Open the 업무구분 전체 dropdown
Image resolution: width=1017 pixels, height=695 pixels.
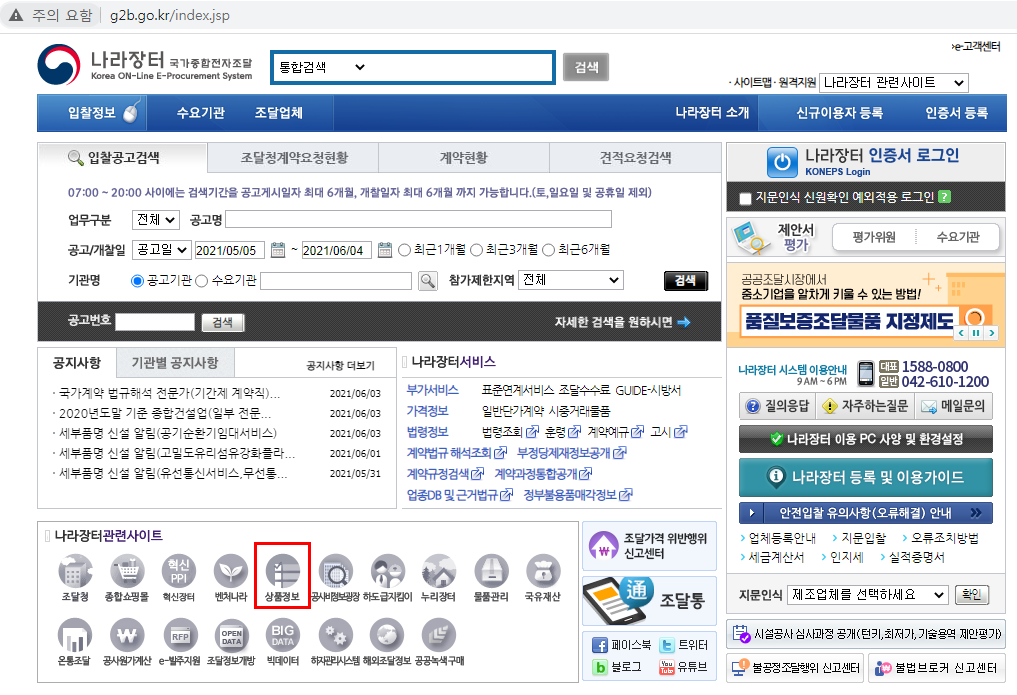click(x=156, y=220)
